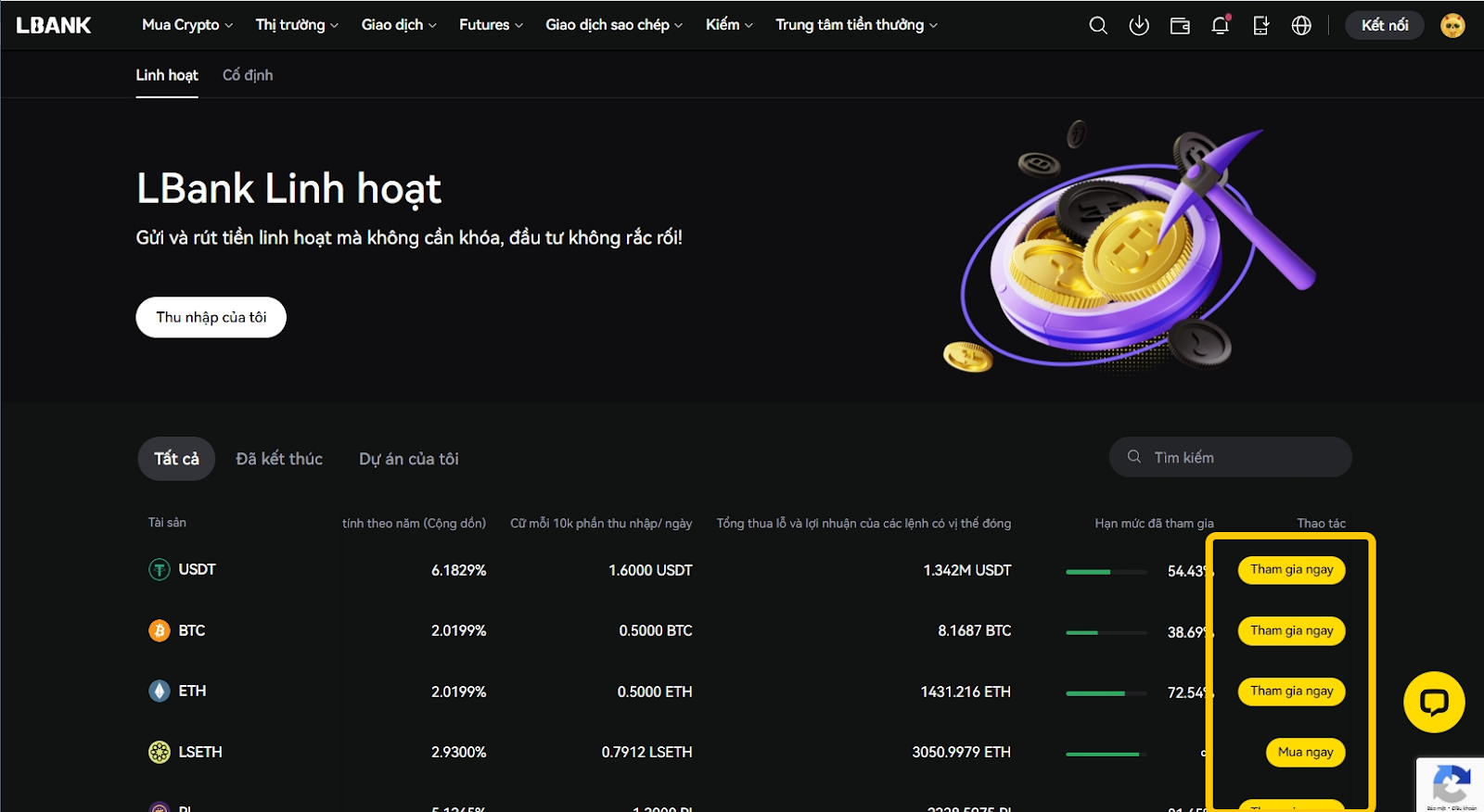Image resolution: width=1484 pixels, height=812 pixels.
Task: Open the wallet icon in header
Action: pos(1180,25)
